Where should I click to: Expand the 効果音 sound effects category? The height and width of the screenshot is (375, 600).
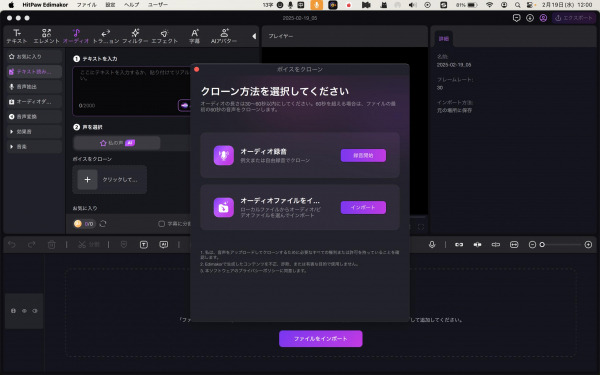coord(34,132)
